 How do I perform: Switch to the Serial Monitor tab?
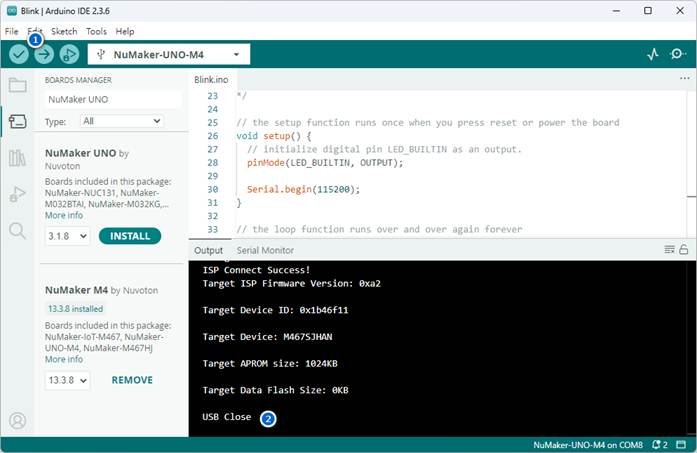coord(265,250)
